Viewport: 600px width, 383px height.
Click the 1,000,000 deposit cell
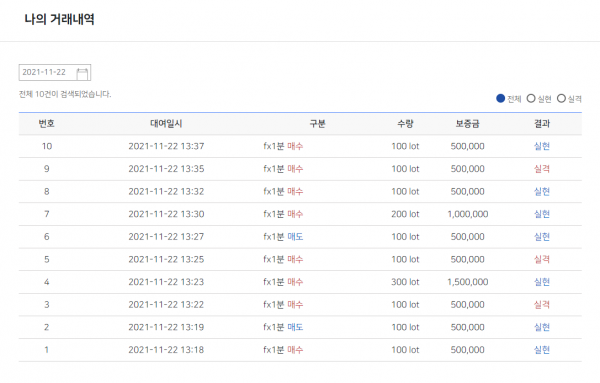tap(468, 214)
